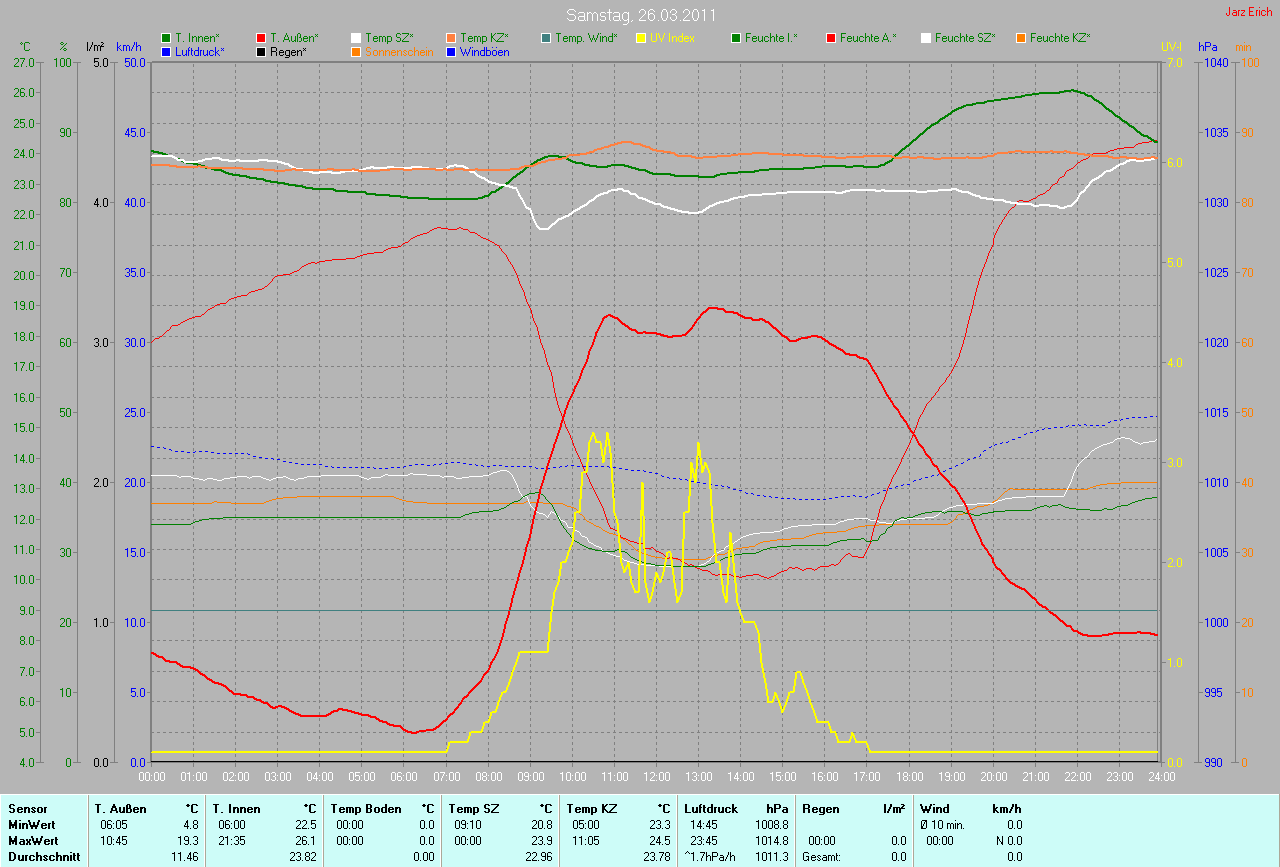1280x867 pixels.
Task: Click the Feuchte KZ* legend label
Action: 1060,38
